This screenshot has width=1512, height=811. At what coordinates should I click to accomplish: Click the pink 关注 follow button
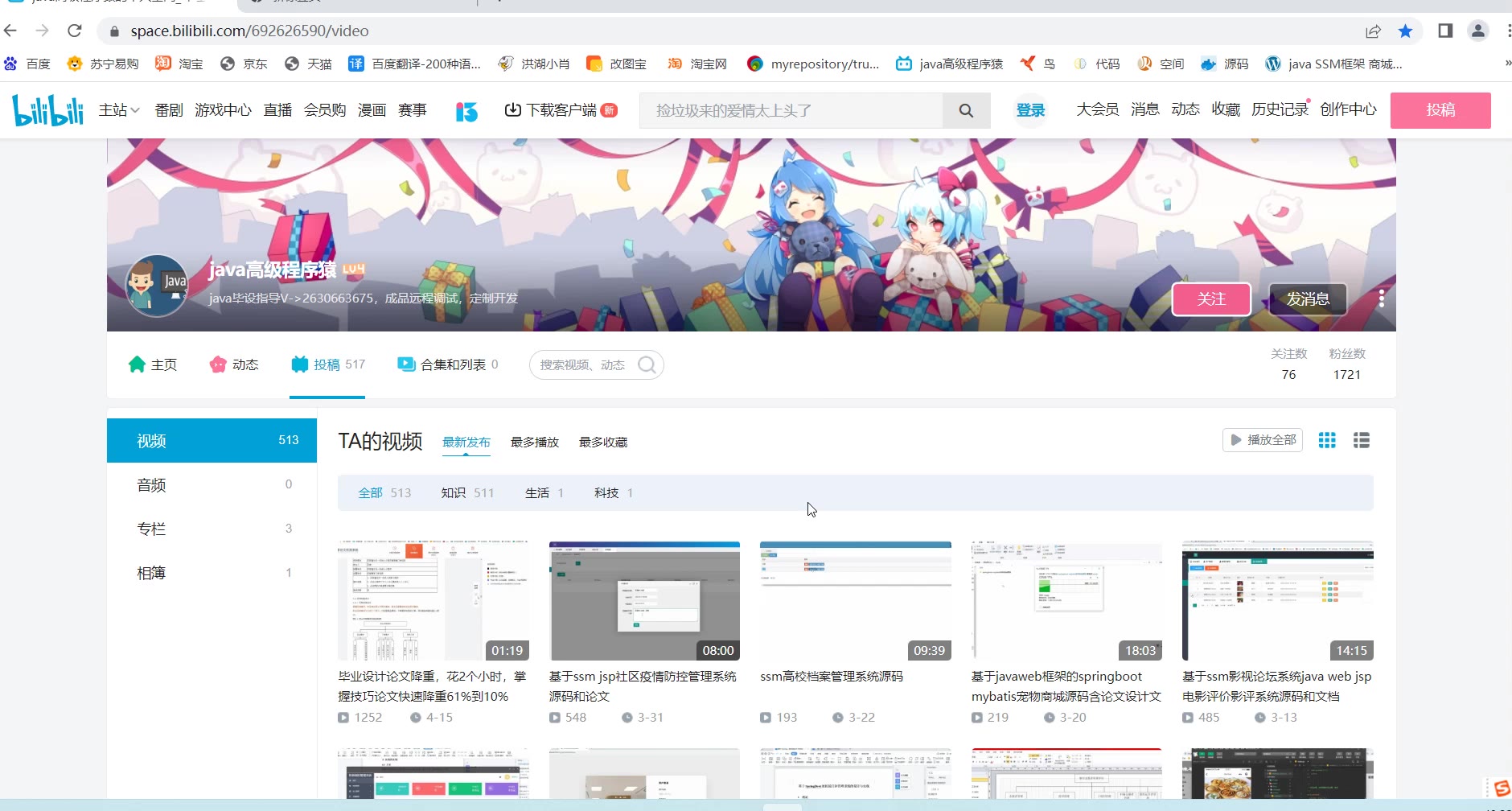click(1211, 298)
